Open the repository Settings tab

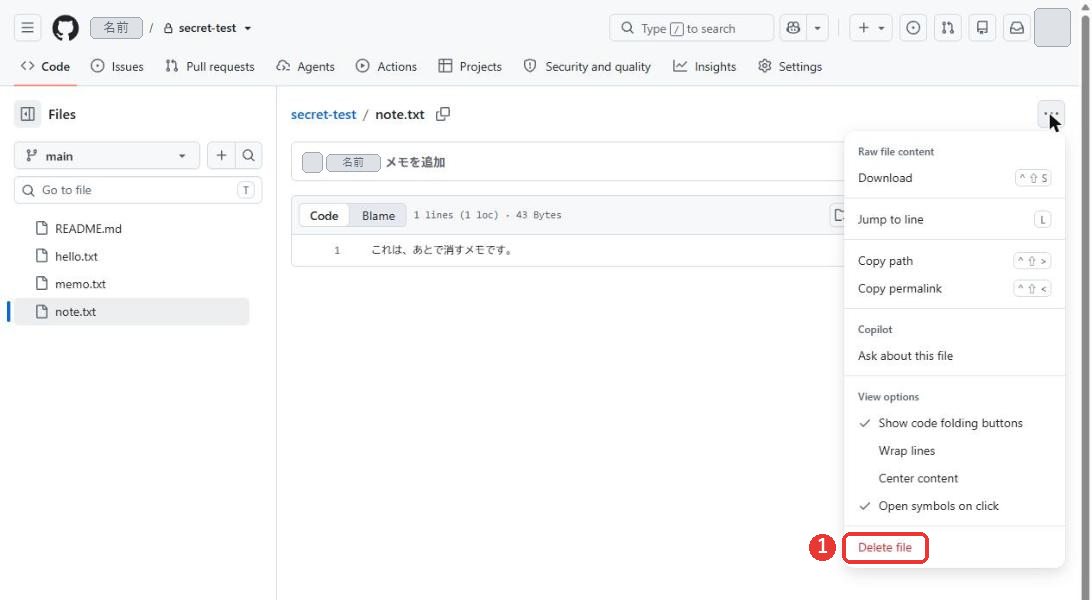pyautogui.click(x=790, y=67)
